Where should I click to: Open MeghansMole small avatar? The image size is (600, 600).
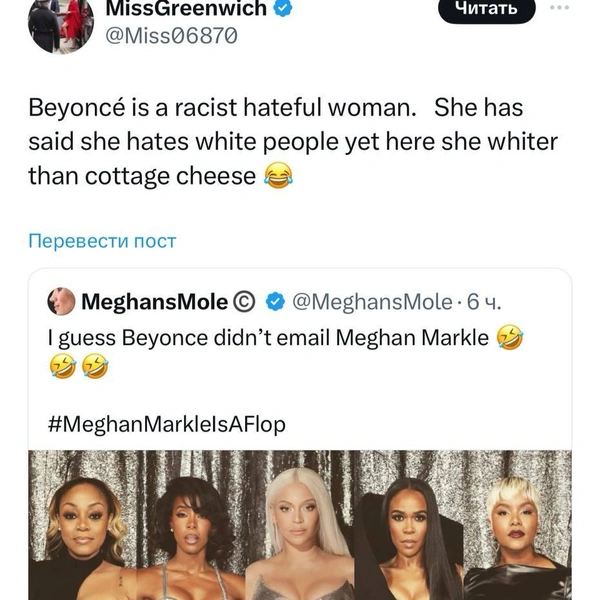coord(61,302)
